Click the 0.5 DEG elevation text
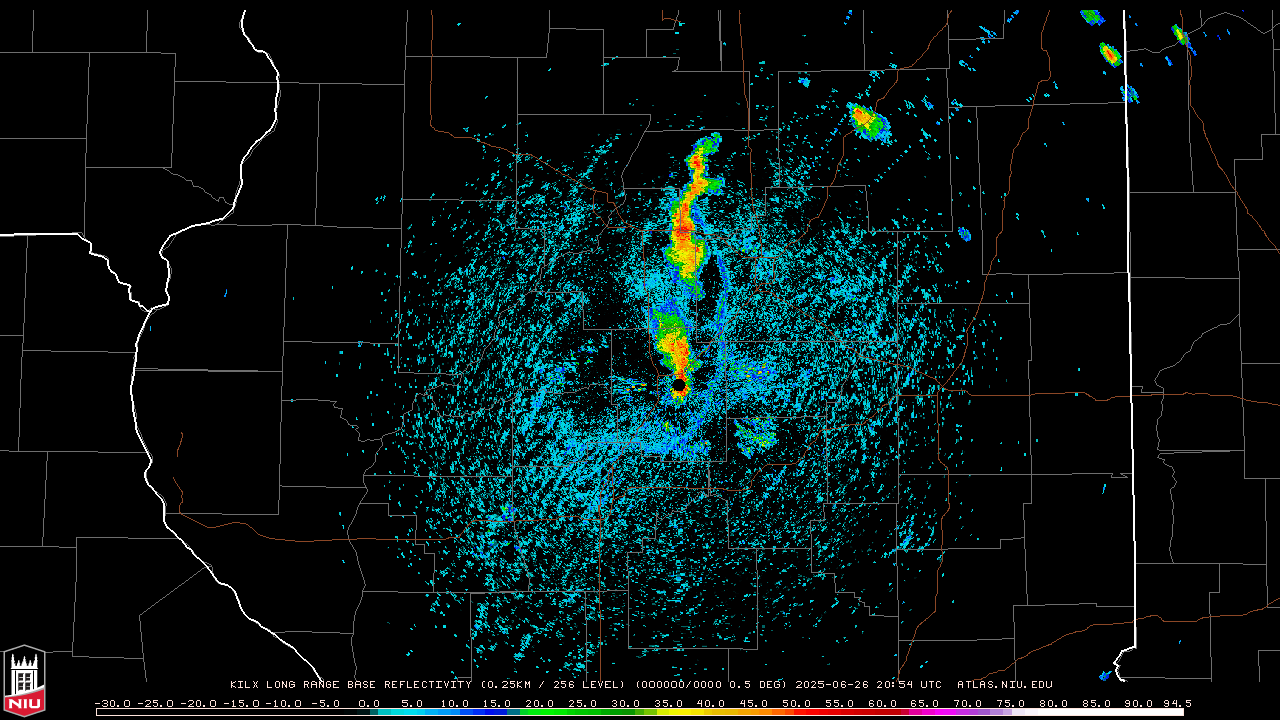 759,685
